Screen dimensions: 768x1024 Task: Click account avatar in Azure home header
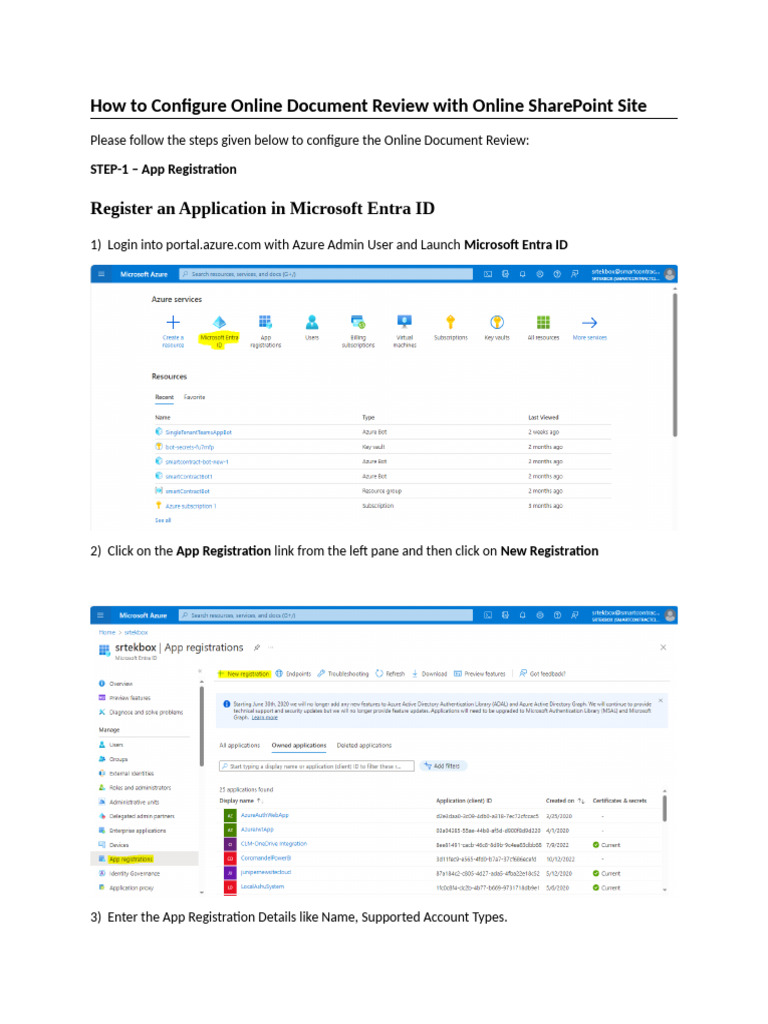669,274
